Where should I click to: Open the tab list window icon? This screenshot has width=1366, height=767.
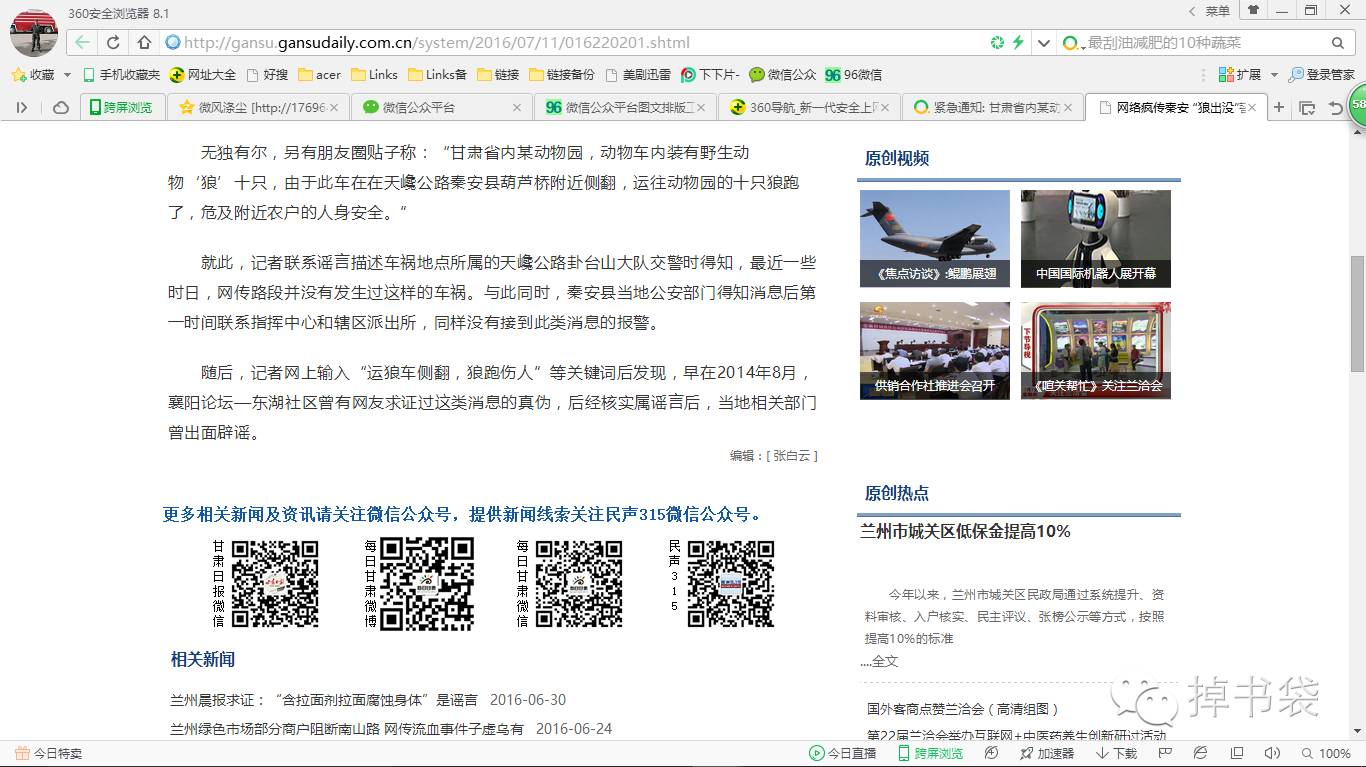point(1307,107)
